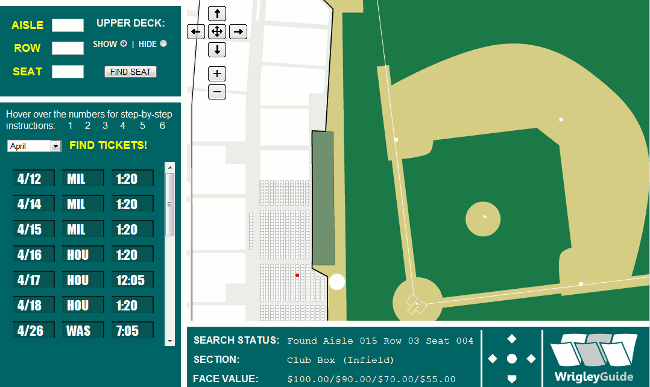Image resolution: width=650 pixels, height=387 pixels.
Task: Pan the map right with the arrow
Action: pos(238,31)
